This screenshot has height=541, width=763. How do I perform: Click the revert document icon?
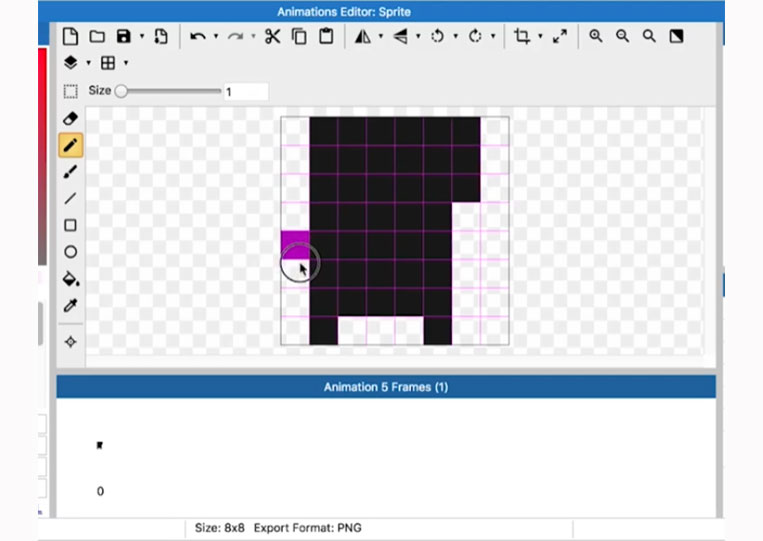click(x=161, y=36)
